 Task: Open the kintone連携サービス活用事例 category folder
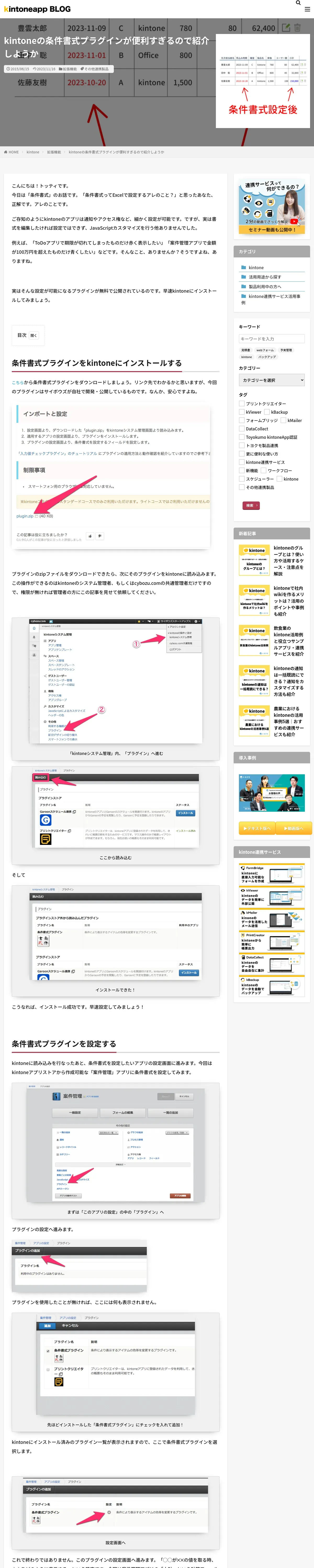point(271,299)
